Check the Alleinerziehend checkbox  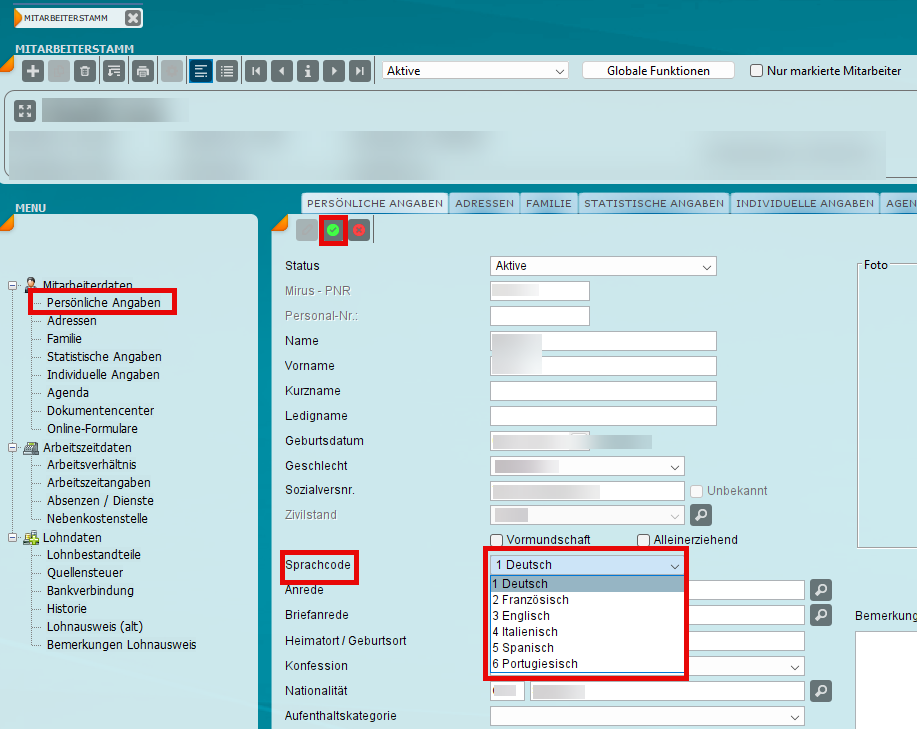(x=644, y=540)
